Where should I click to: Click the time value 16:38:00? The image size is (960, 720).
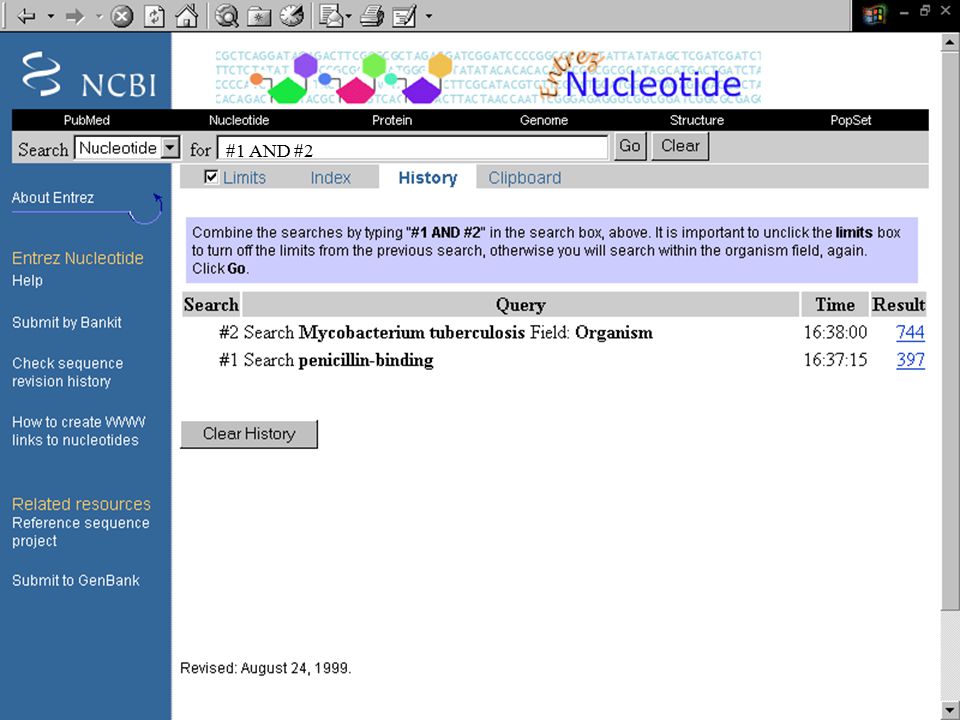(x=835, y=332)
